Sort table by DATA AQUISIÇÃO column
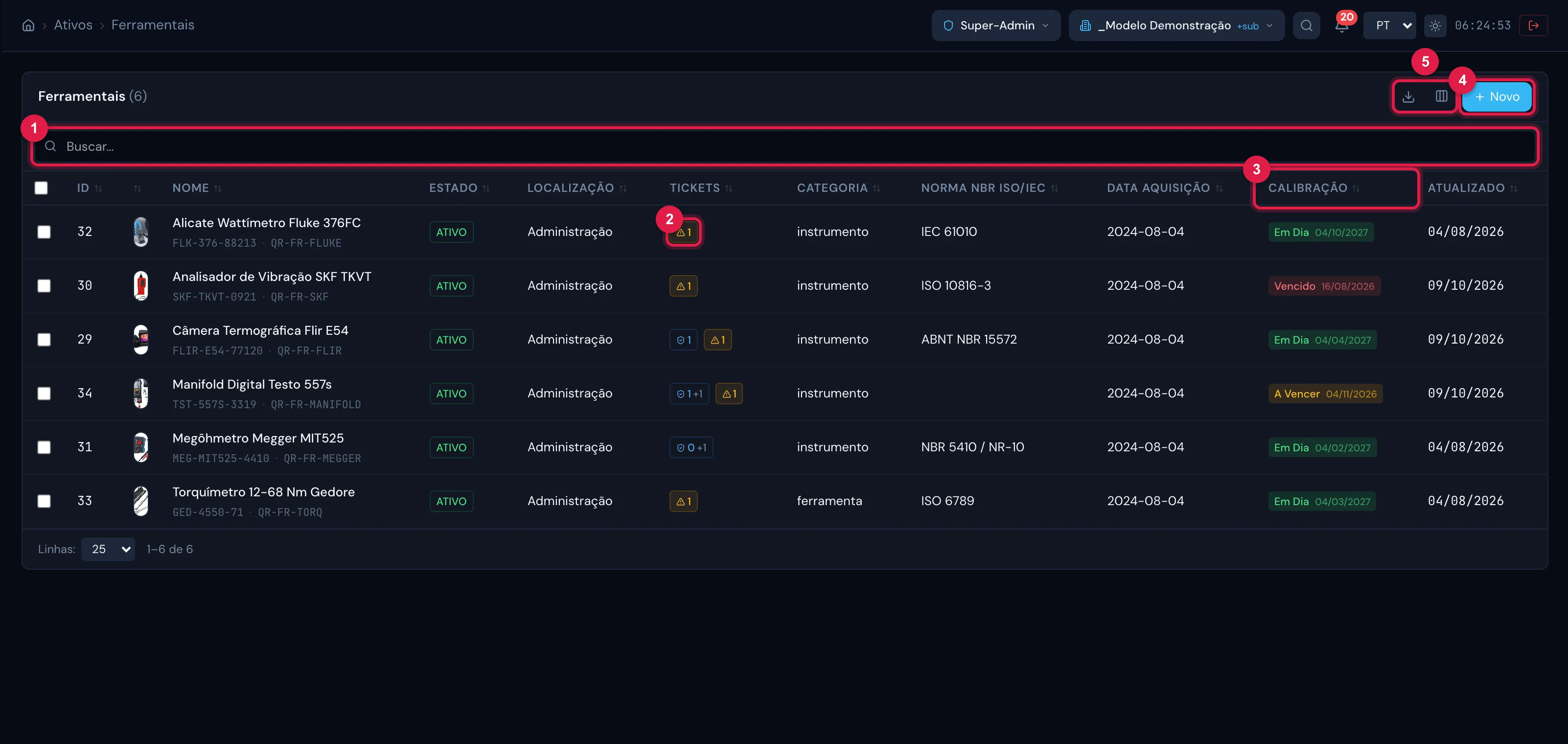This screenshot has width=1568, height=744. [1164, 188]
